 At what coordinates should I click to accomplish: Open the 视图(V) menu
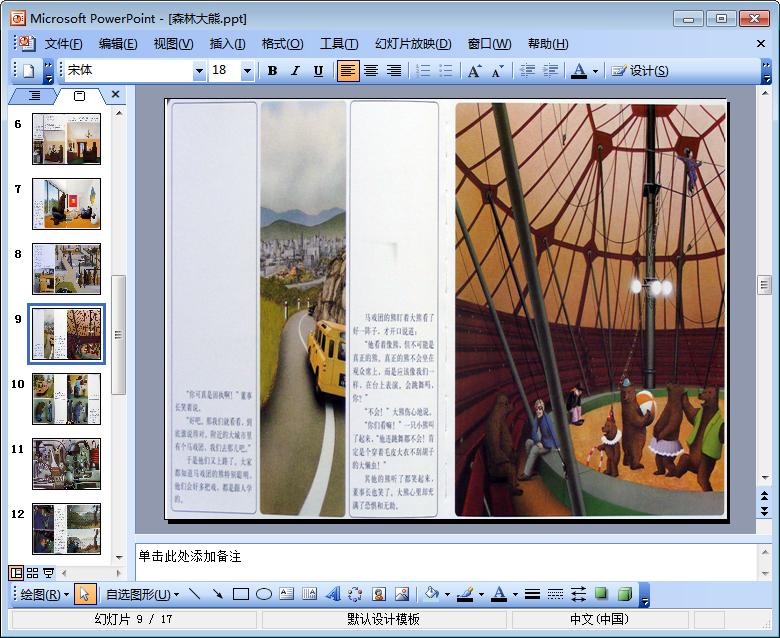click(x=173, y=44)
